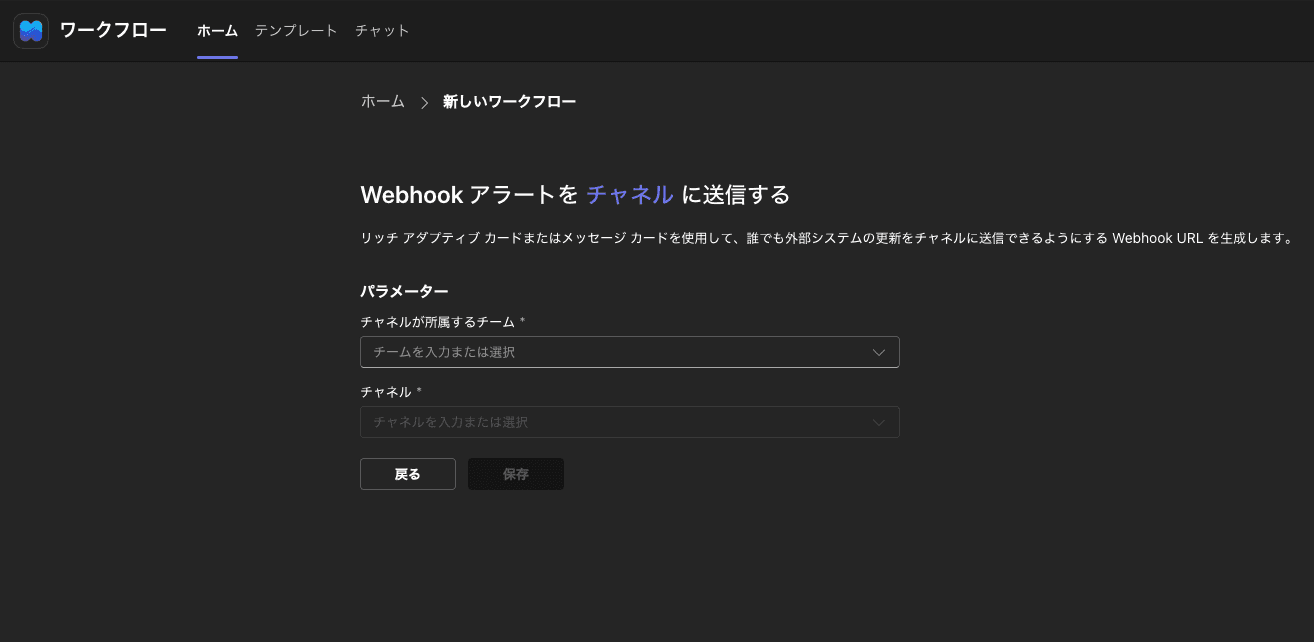Screen dimensions: 1314x642
Task: Click the 新しいワークフロー breadcrumb text
Action: coord(509,102)
